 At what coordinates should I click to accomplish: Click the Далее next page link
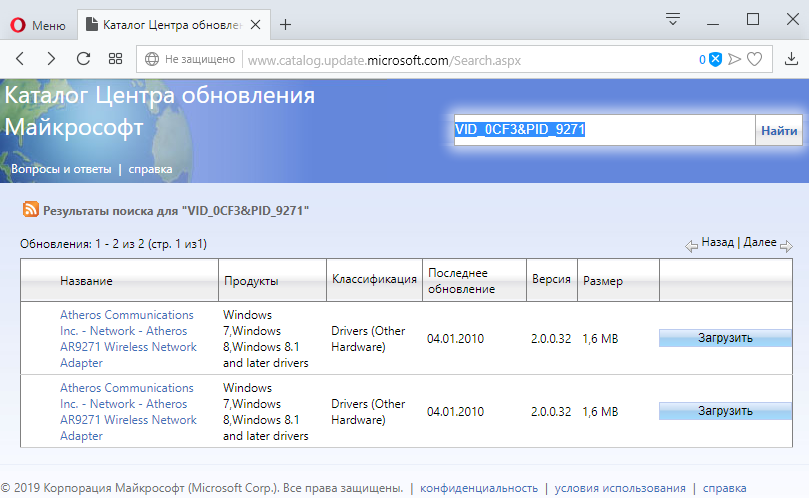(x=759, y=242)
